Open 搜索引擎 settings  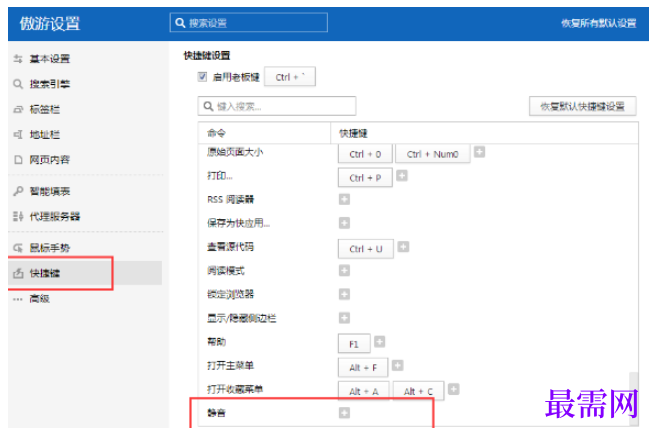click(49, 84)
